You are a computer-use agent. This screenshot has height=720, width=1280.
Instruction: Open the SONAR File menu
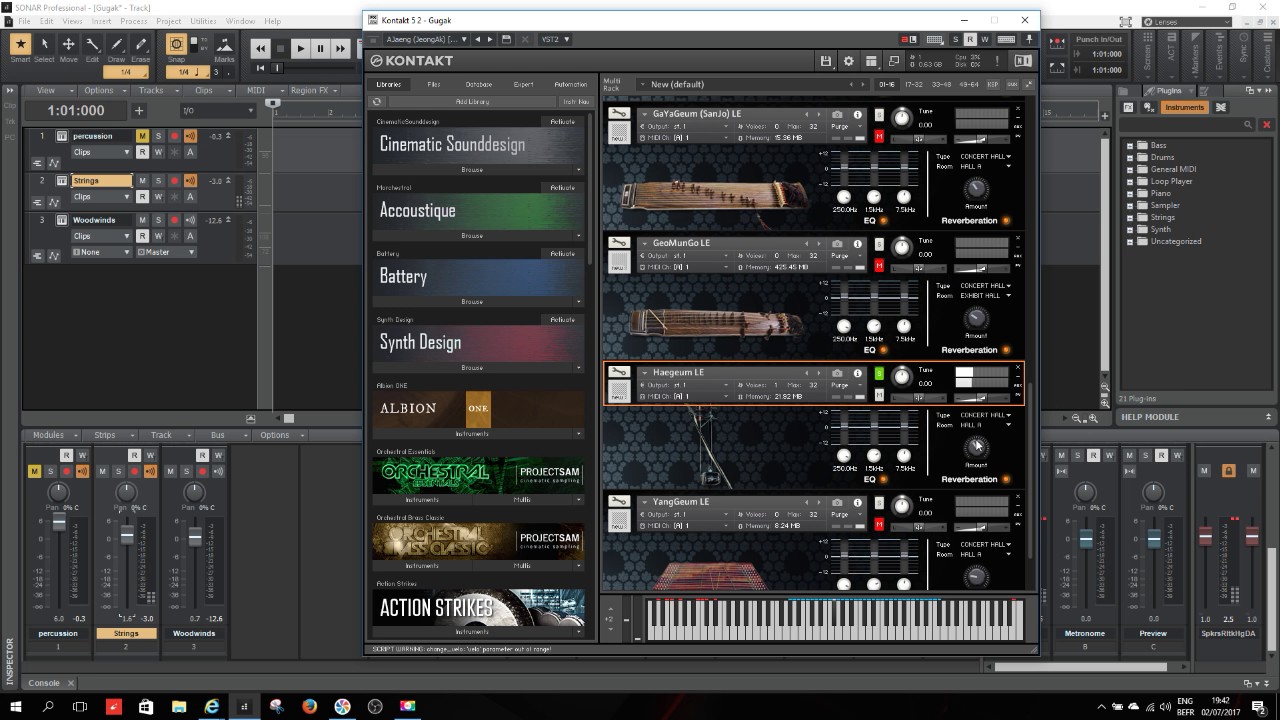pos(23,21)
